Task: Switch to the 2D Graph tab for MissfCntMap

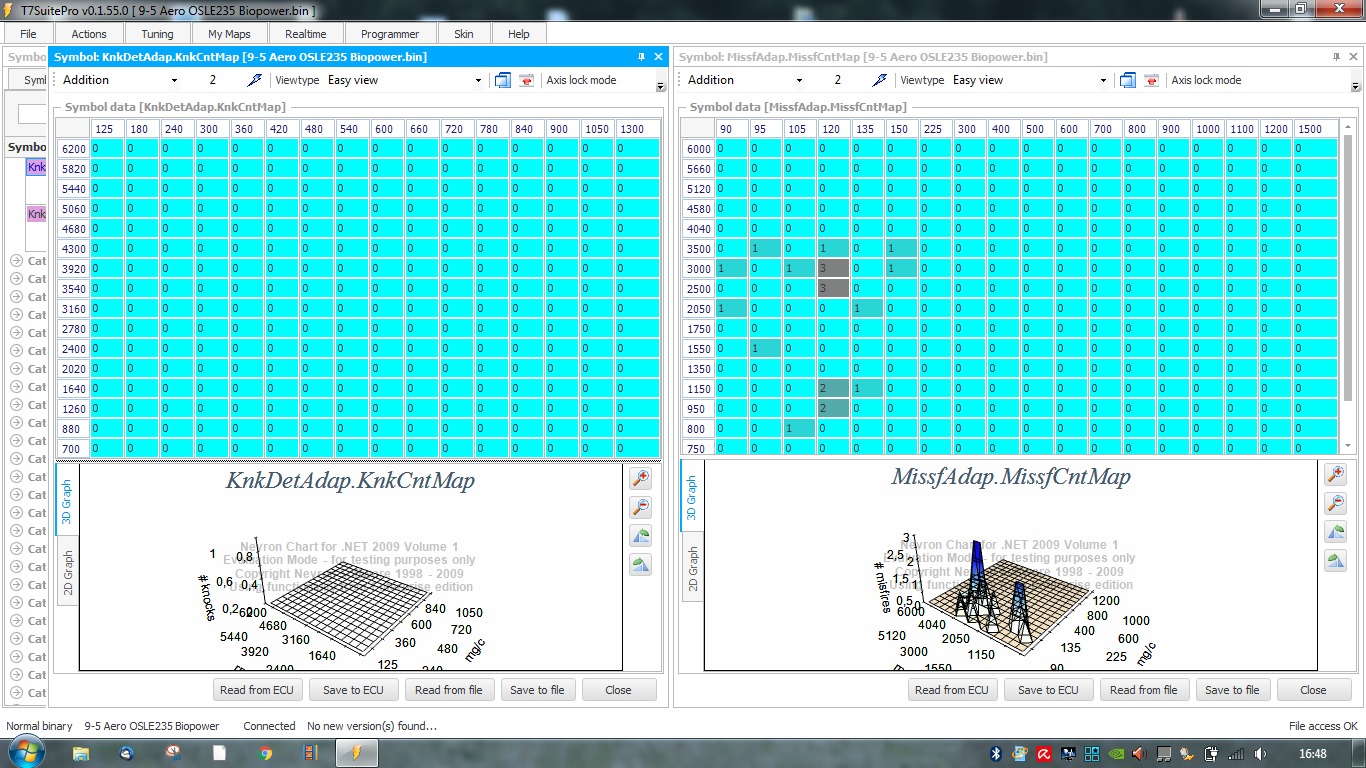Action: click(x=692, y=568)
